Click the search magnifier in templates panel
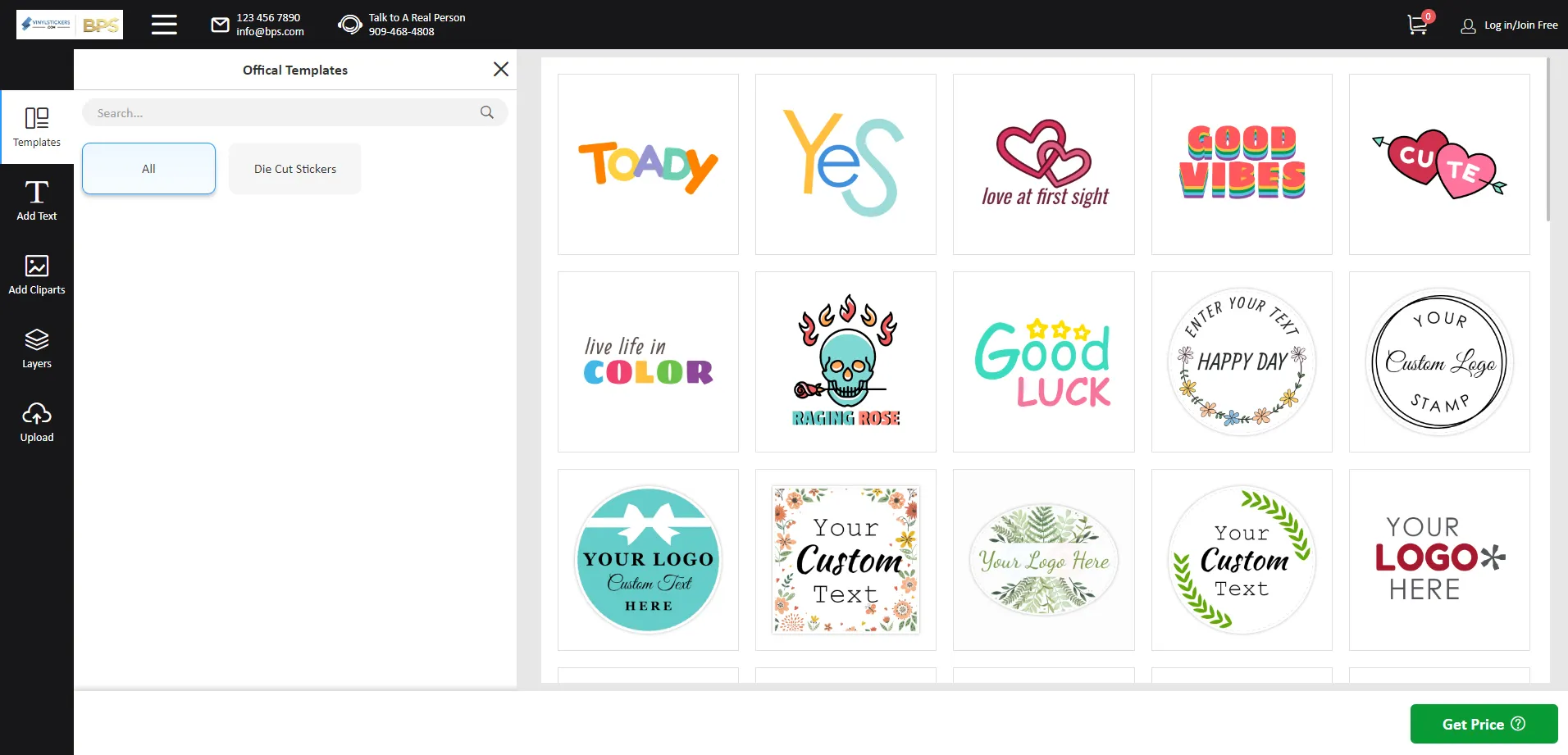This screenshot has height=755, width=1568. (487, 112)
